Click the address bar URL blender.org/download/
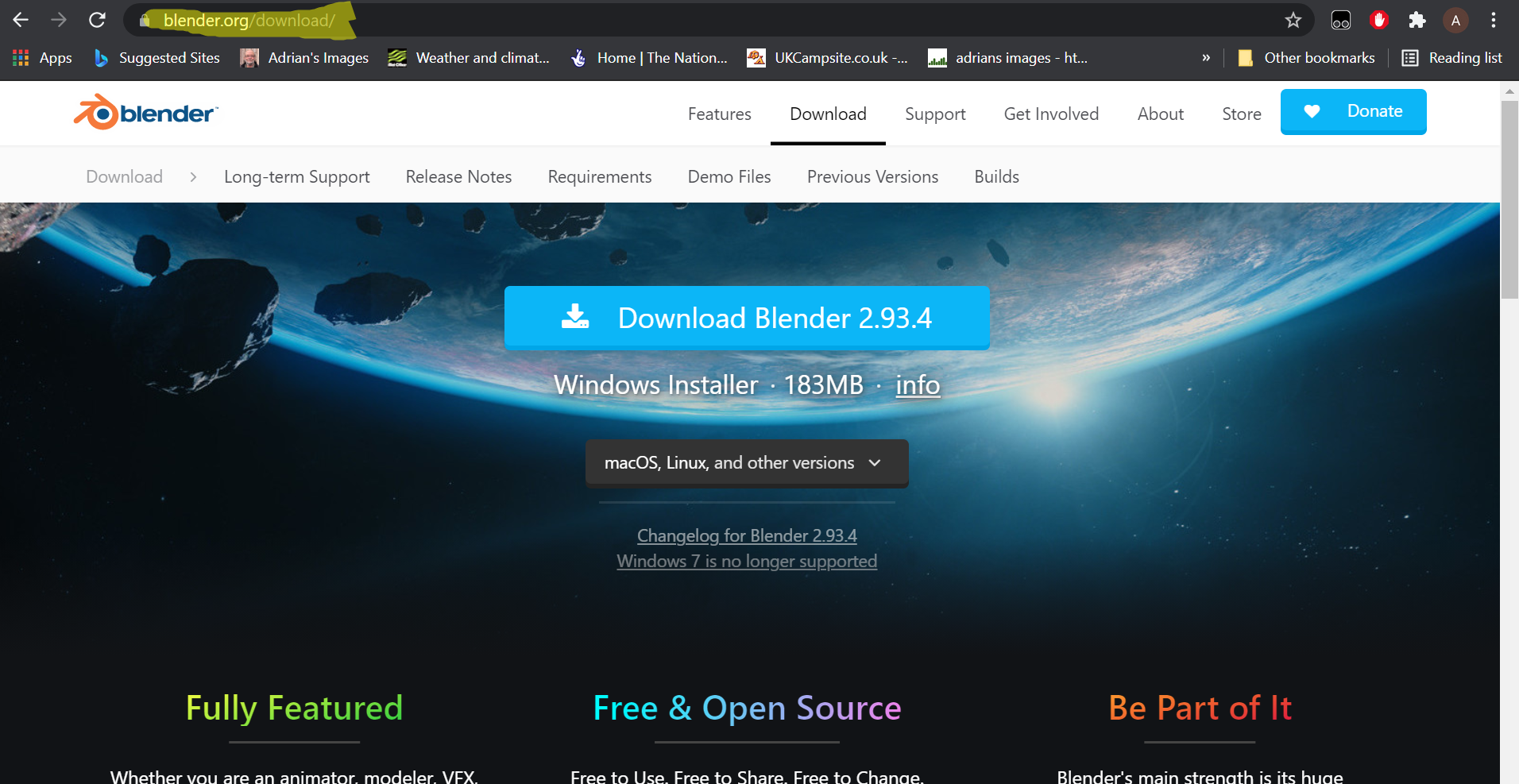The width and height of the screenshot is (1519, 784). 249,21
